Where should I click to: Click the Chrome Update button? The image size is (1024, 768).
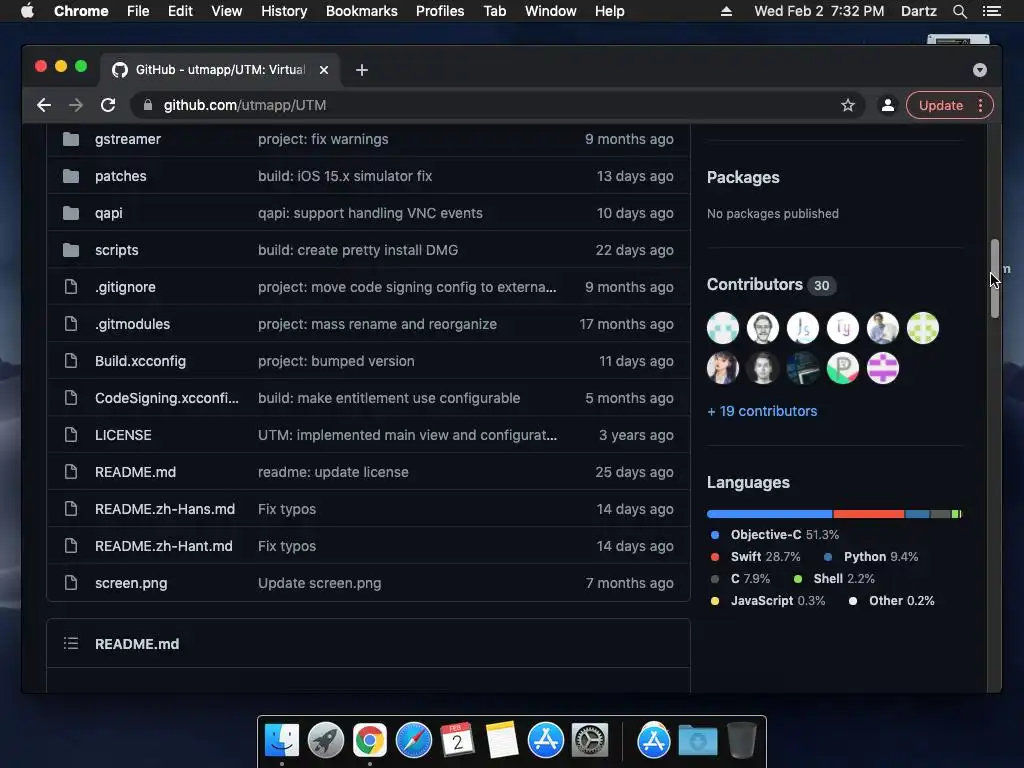click(x=940, y=105)
